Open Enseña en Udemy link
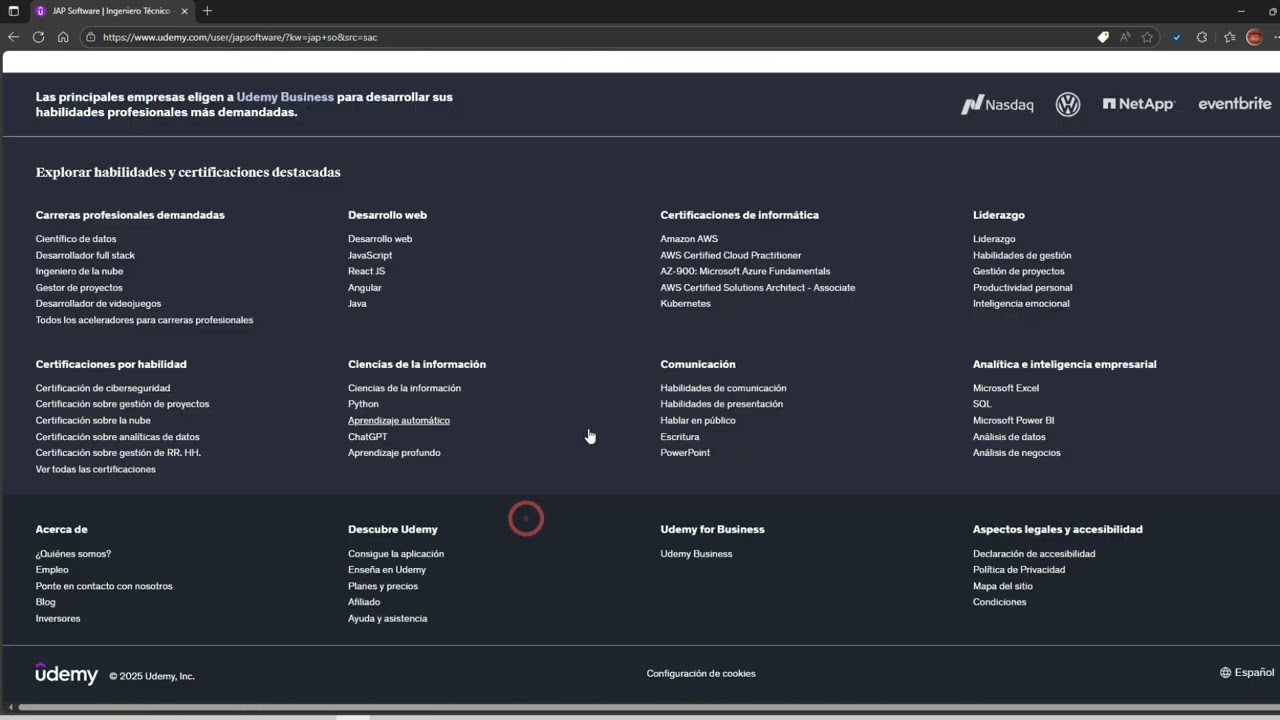Screen dimensions: 1280x720 (387, 570)
